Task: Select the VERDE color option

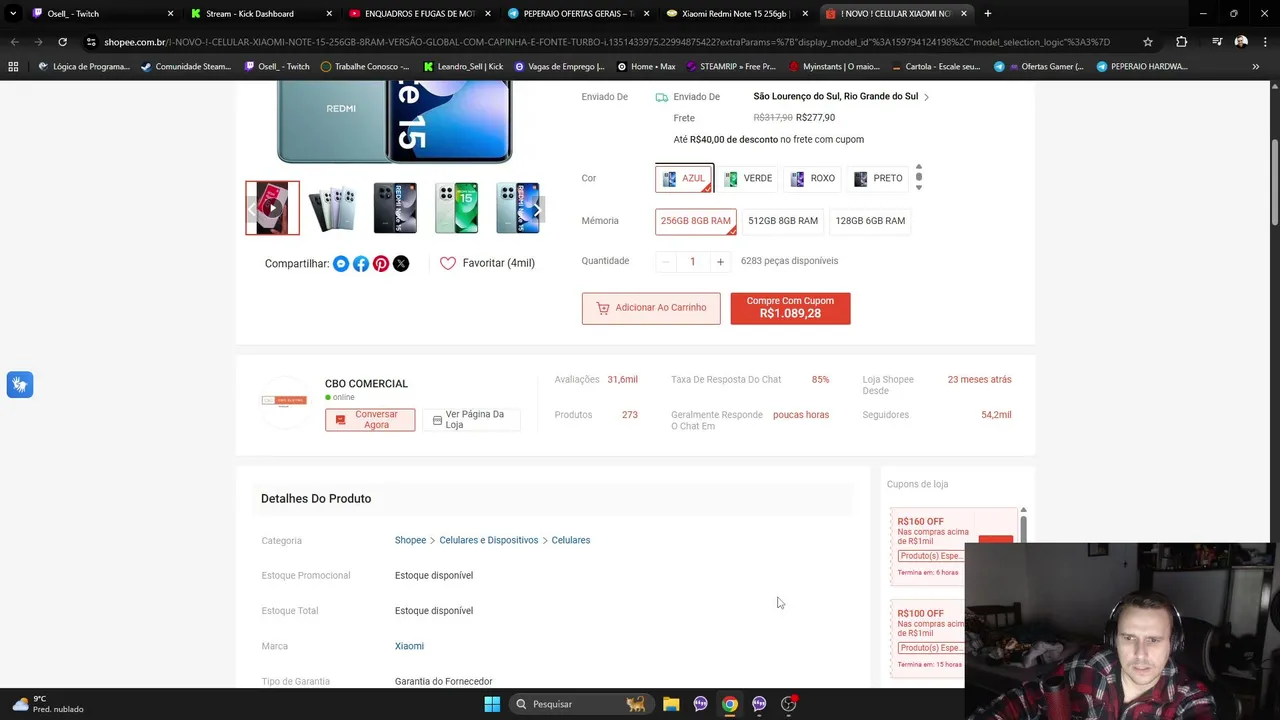Action: coord(748,178)
